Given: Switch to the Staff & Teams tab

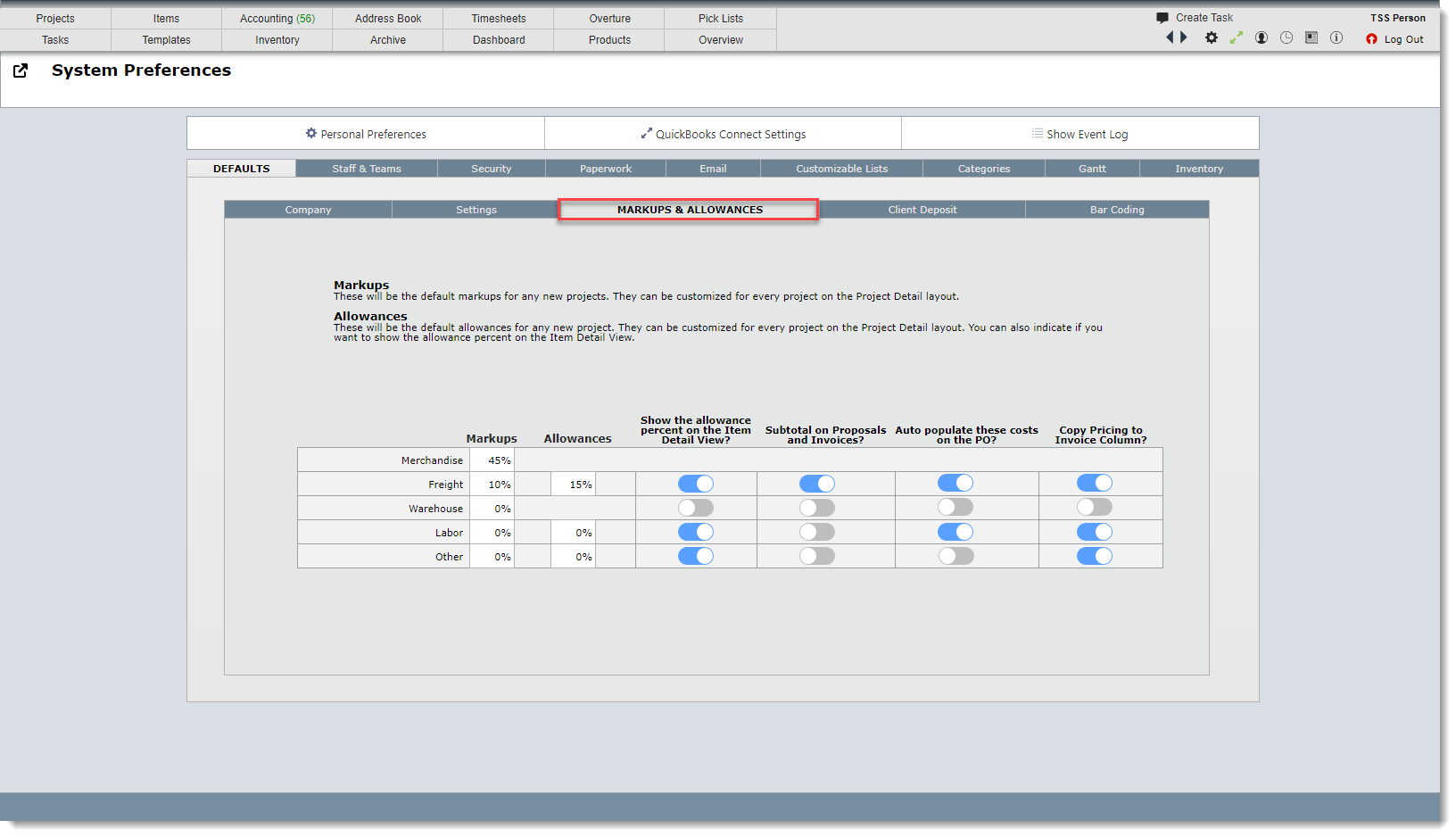Looking at the screenshot, I should pyautogui.click(x=367, y=169).
